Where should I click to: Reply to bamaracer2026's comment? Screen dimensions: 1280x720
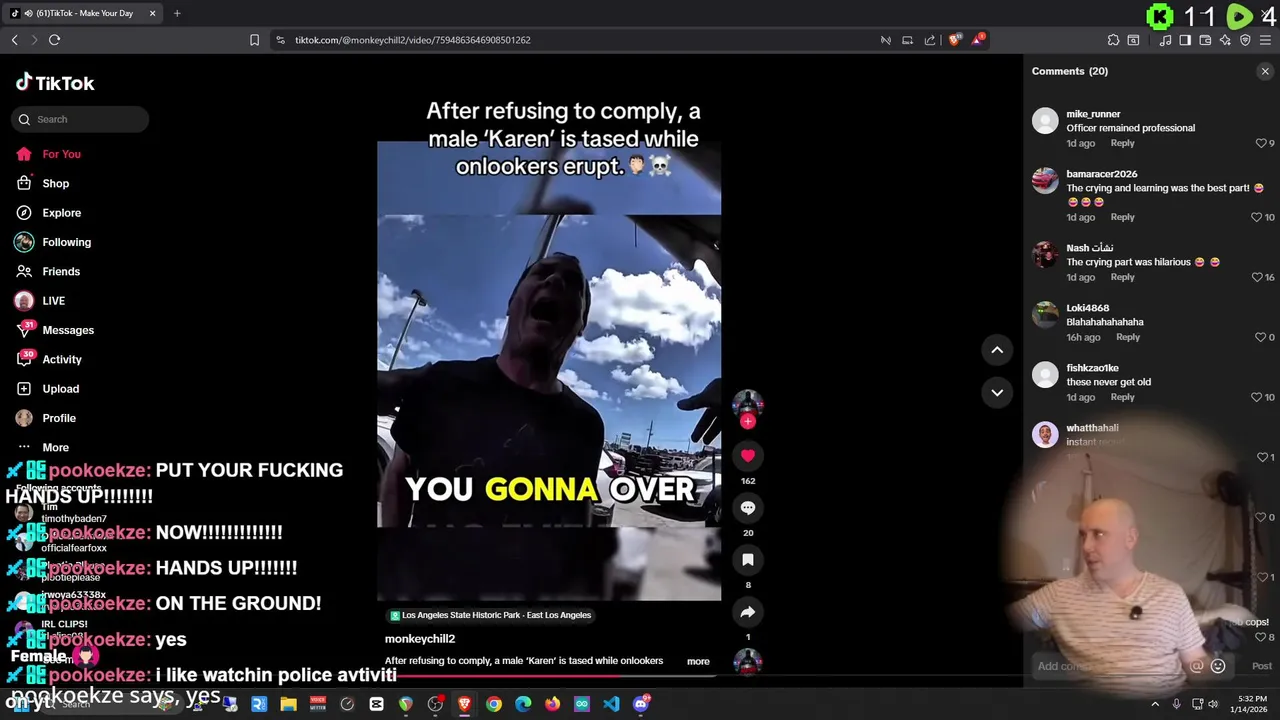click(x=1122, y=217)
